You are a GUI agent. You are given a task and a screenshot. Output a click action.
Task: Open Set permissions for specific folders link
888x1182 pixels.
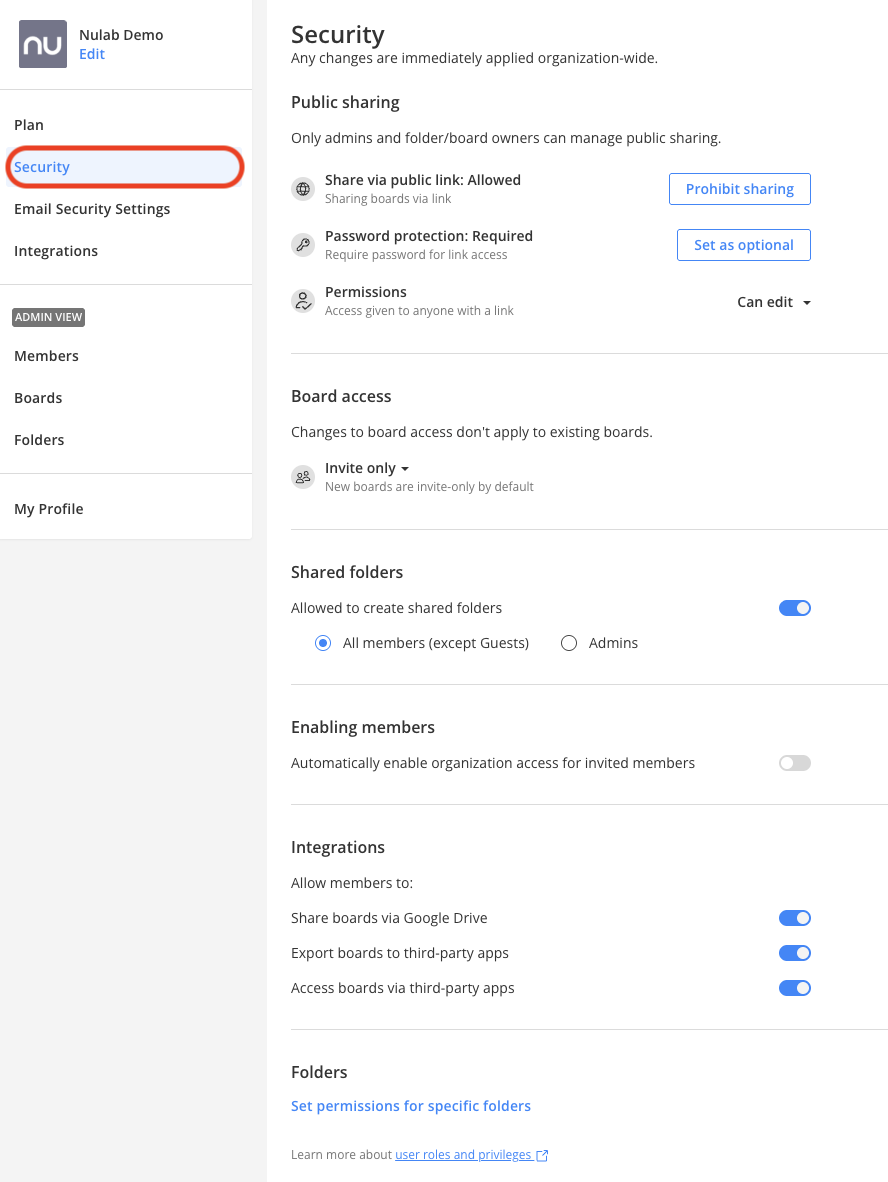(411, 1106)
